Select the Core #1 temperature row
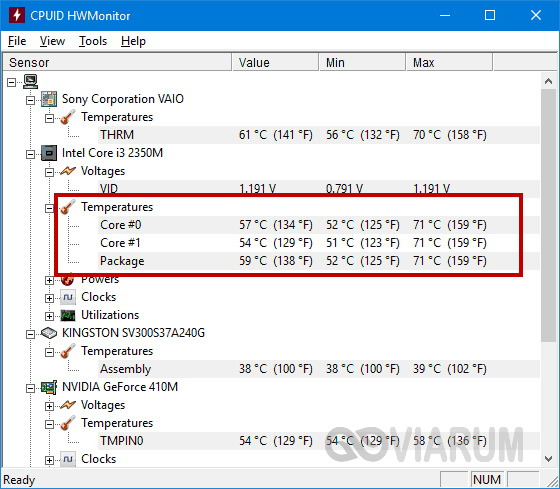The image size is (560, 489). (x=319, y=243)
